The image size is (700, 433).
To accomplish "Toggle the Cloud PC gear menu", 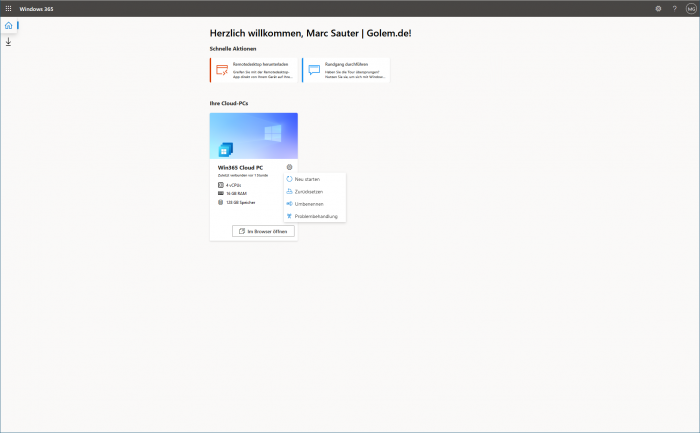I will [289, 167].
